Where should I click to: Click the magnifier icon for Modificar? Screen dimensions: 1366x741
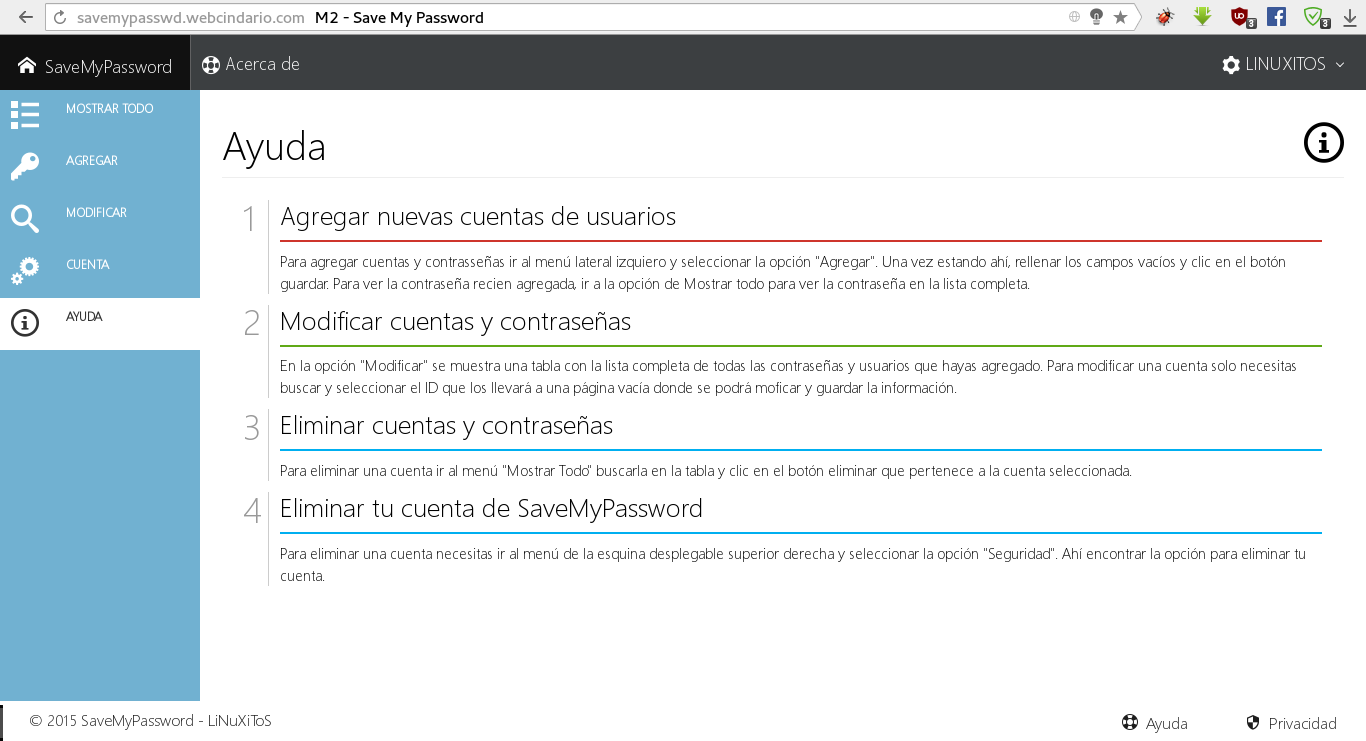pos(25,219)
